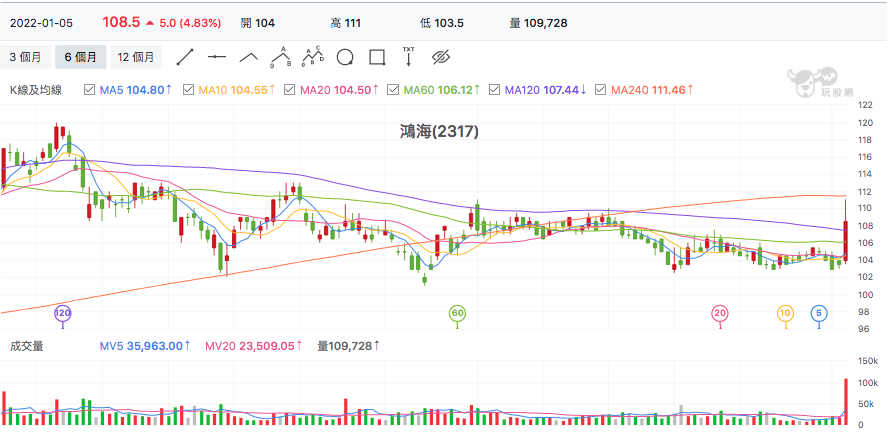Click the 150k volume axis label
This screenshot has height=432, width=889.
coord(868,361)
